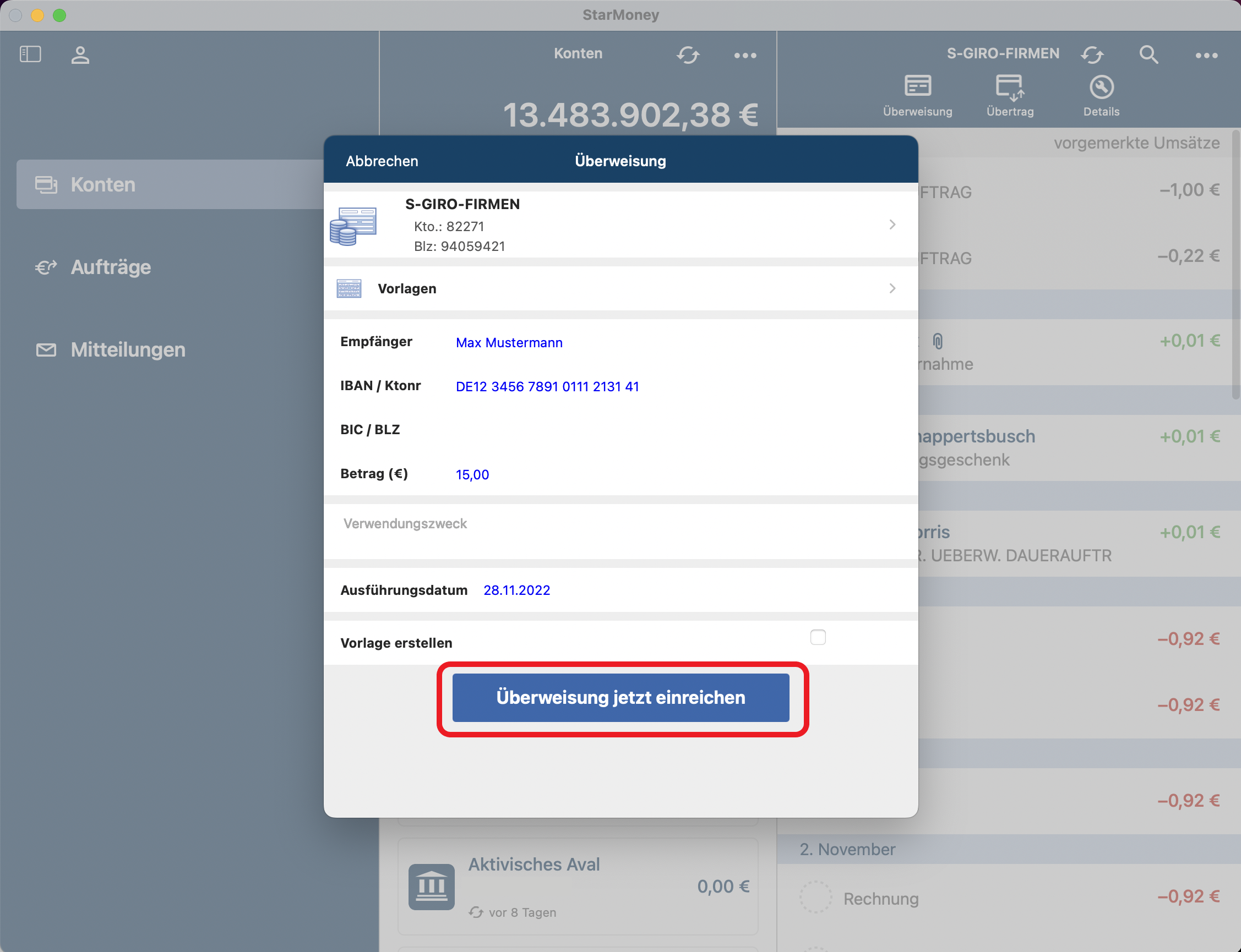
Task: Select Konten in the sidebar
Action: click(x=102, y=184)
